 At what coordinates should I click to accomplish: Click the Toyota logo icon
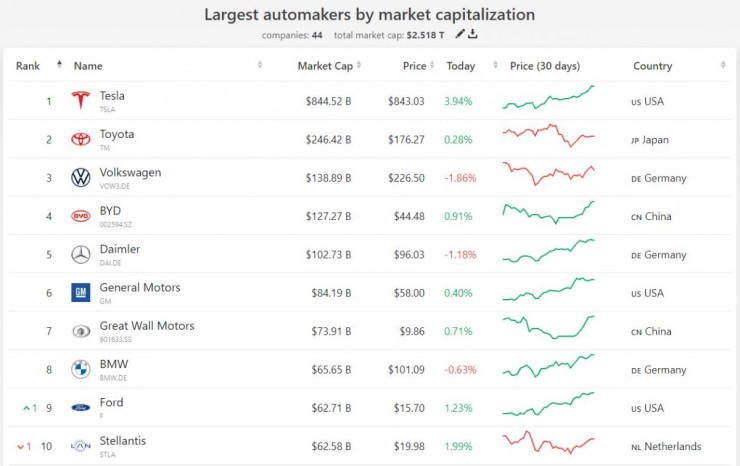(x=80, y=139)
